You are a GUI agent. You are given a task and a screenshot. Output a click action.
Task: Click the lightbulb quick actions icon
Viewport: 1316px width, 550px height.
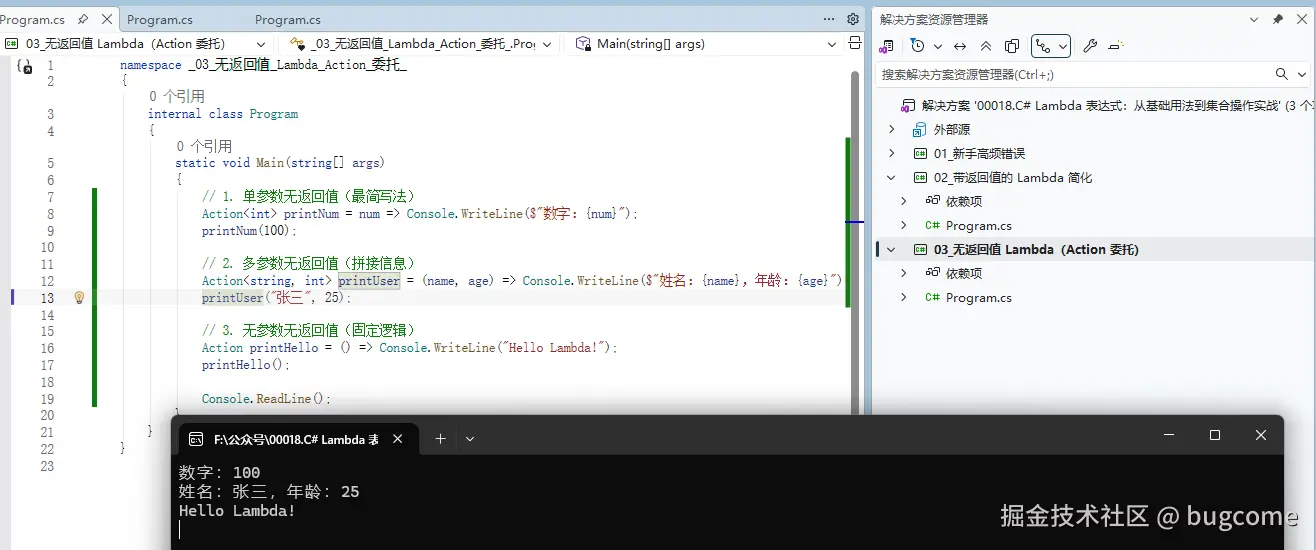[79, 297]
